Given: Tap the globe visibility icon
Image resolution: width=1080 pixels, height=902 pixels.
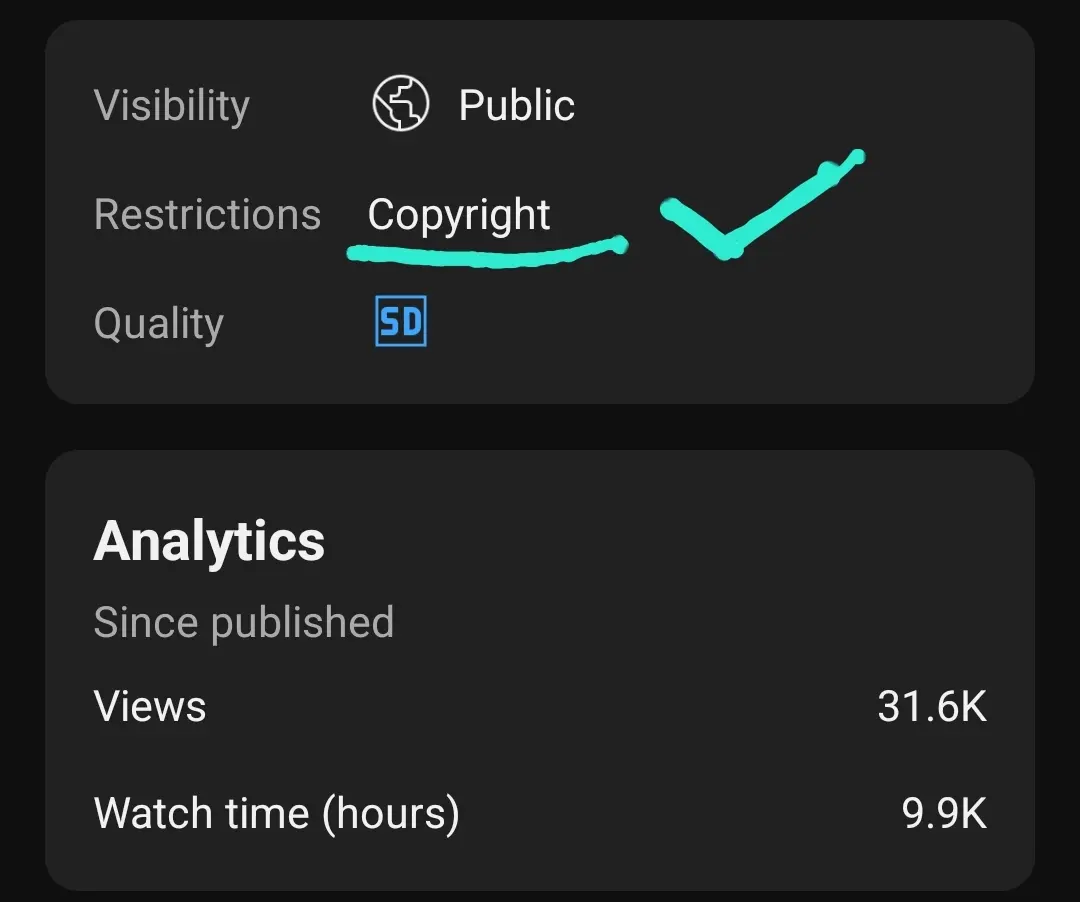Looking at the screenshot, I should [400, 103].
